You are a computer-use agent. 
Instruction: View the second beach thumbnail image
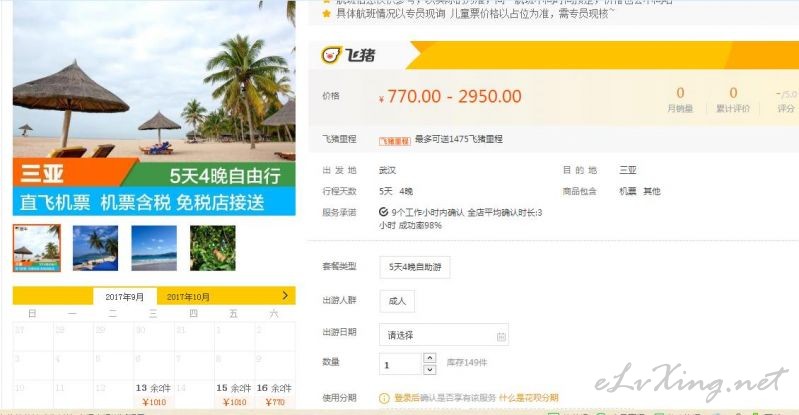click(x=95, y=248)
